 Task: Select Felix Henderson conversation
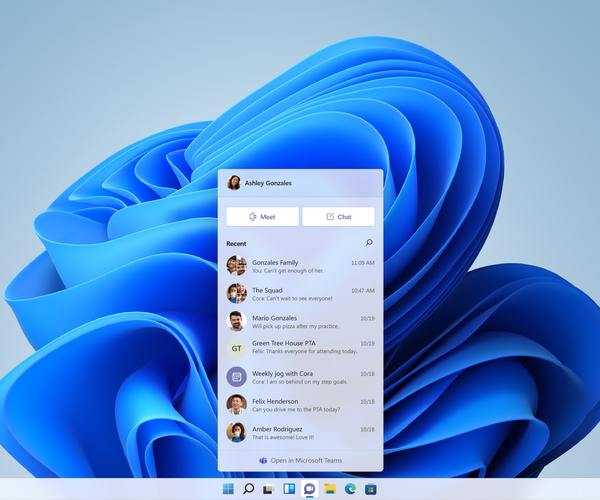300,404
